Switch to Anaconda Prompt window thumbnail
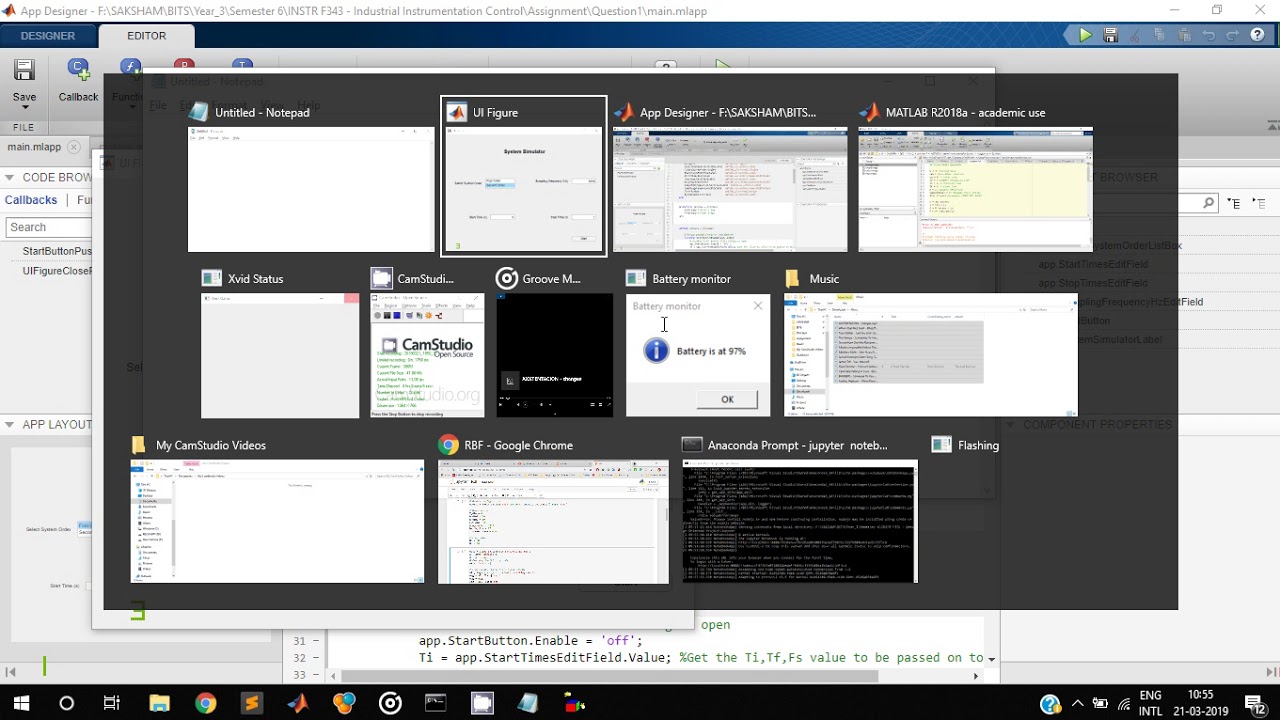This screenshot has height=720, width=1280. [x=799, y=521]
